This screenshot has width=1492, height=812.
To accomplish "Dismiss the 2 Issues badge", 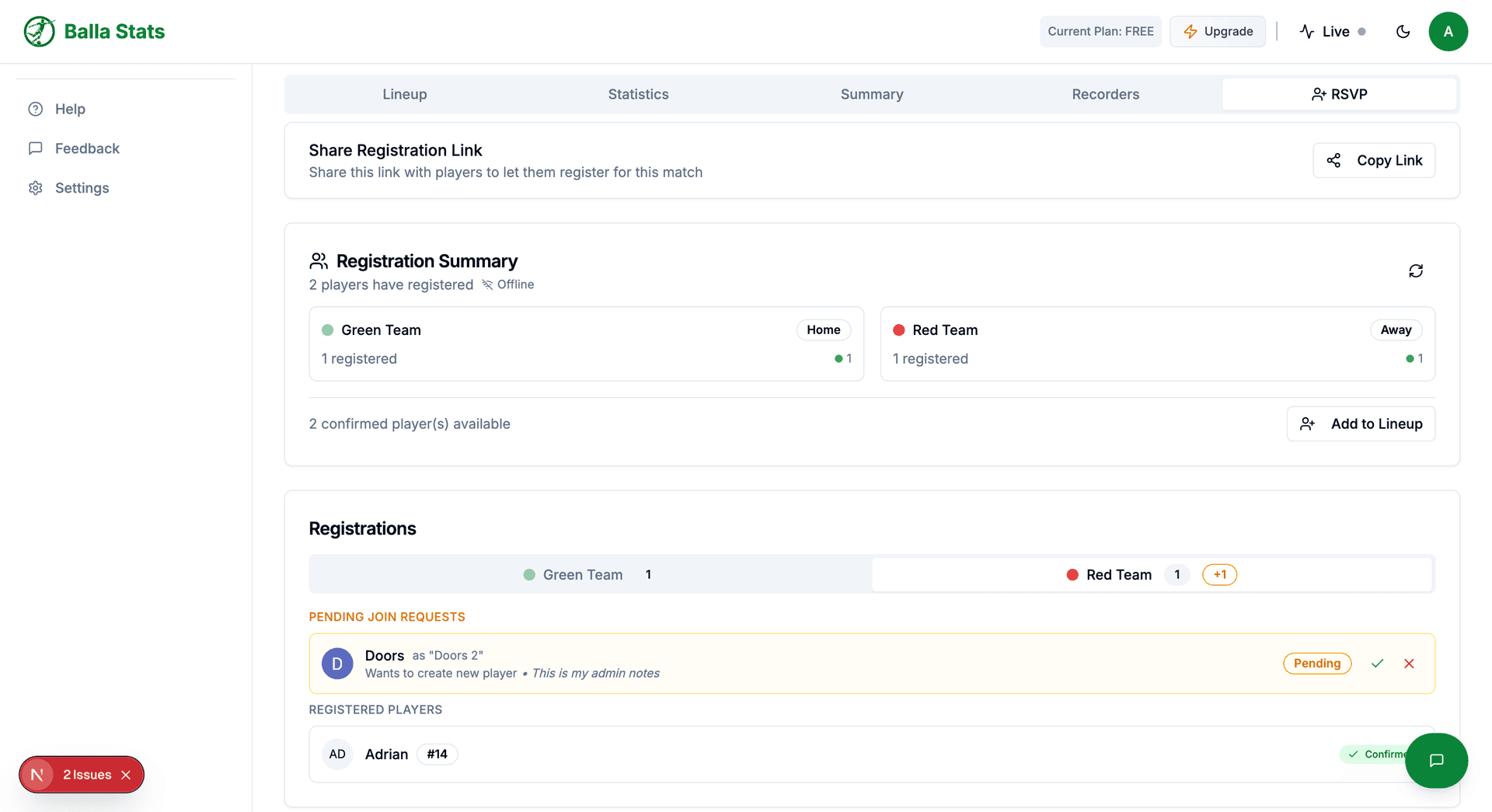I will point(126,775).
